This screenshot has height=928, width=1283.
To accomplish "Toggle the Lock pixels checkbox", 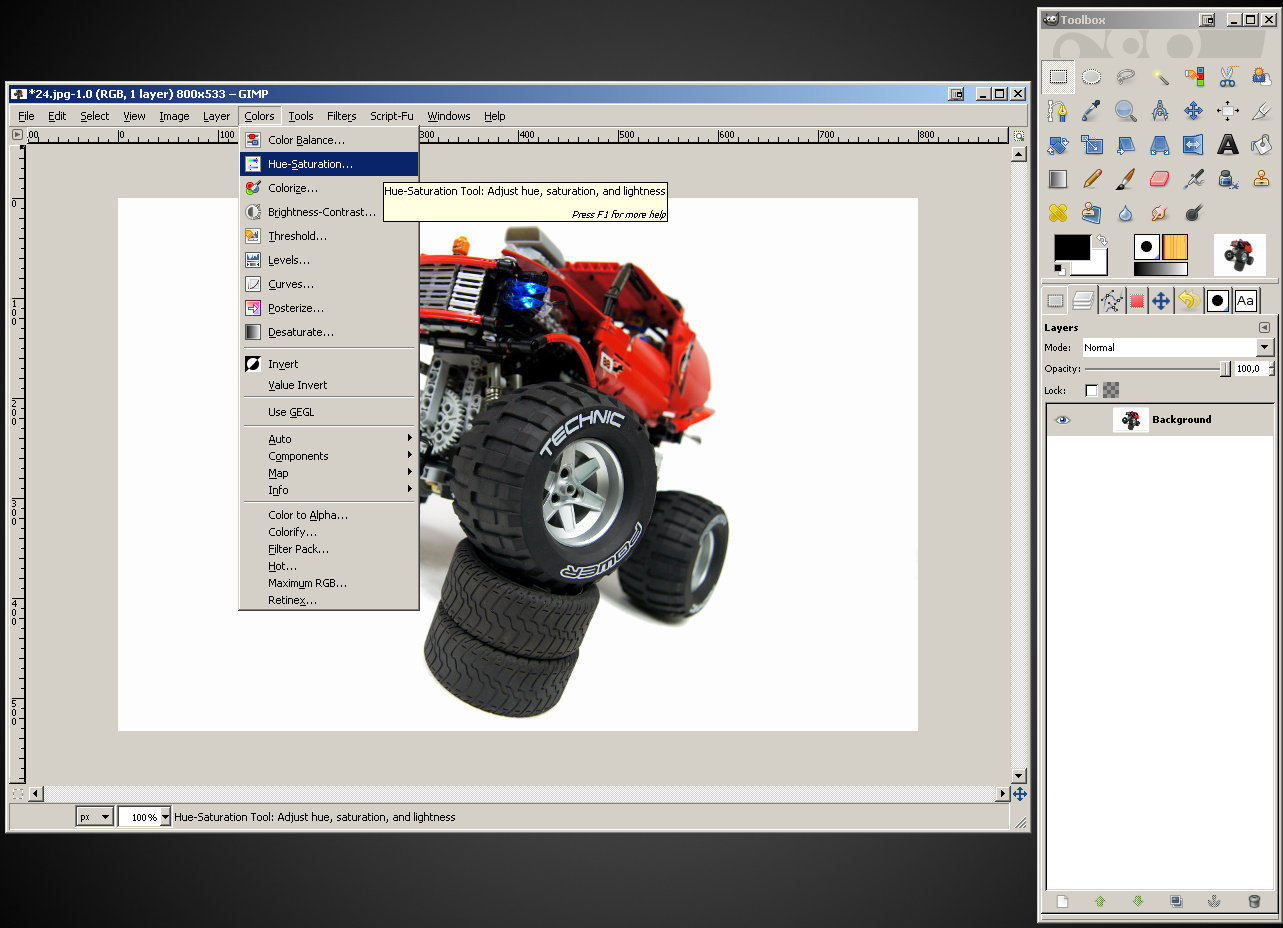I will [x=1091, y=390].
